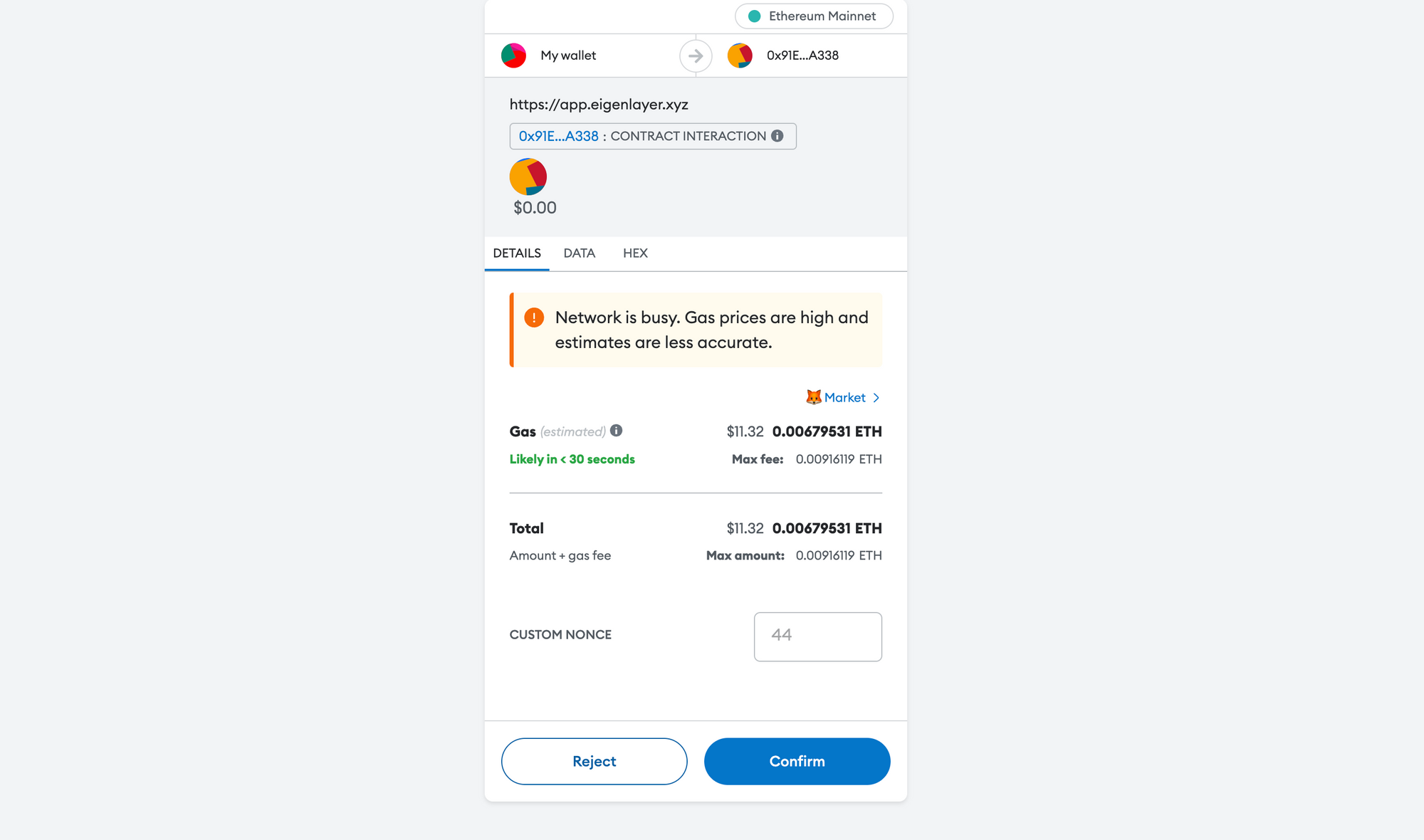
Task: Click the arrow icon between sender and recipient
Action: [696, 56]
